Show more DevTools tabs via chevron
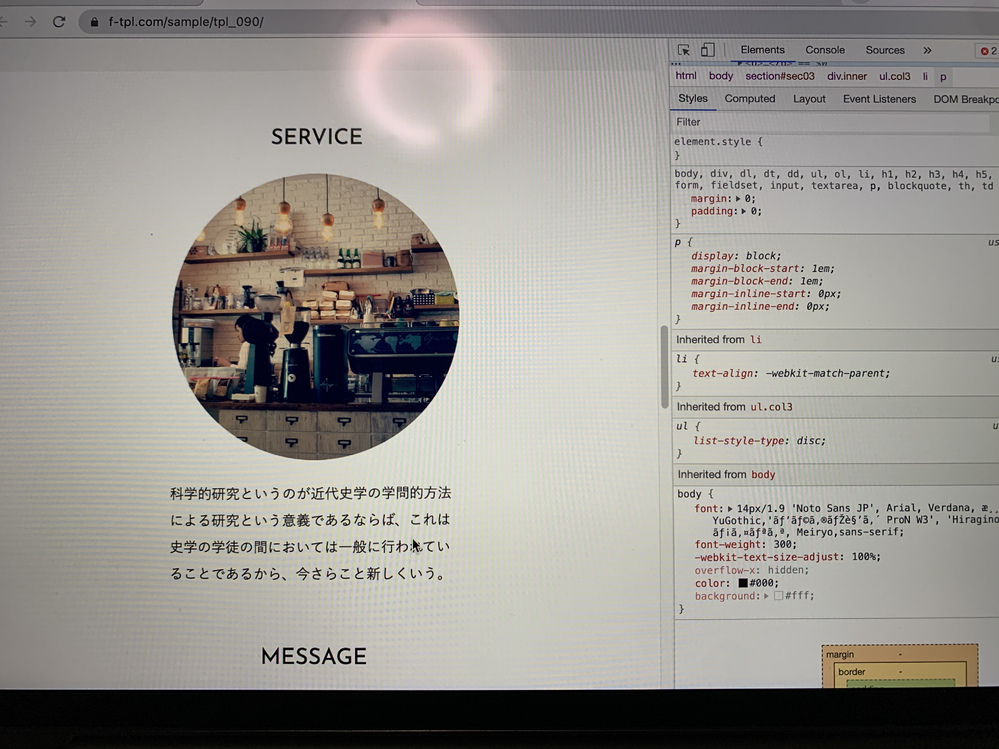 click(927, 50)
